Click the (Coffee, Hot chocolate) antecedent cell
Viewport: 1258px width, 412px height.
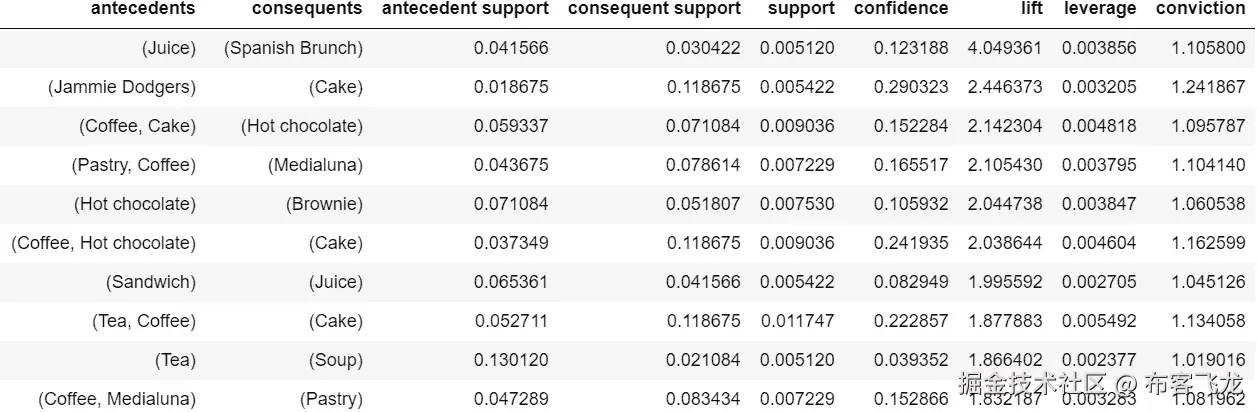pos(104,243)
